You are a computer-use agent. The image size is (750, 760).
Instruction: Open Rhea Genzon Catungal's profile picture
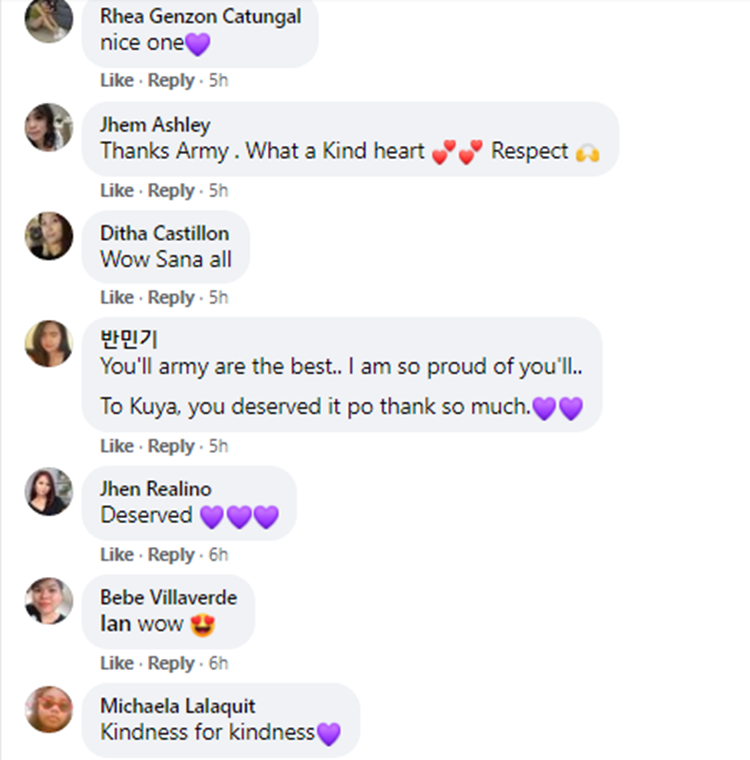coord(48,20)
